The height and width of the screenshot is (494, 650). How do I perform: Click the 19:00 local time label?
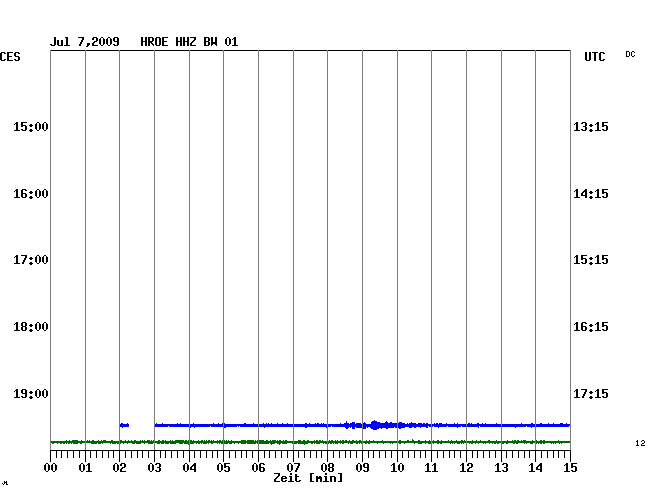[x=31, y=393]
